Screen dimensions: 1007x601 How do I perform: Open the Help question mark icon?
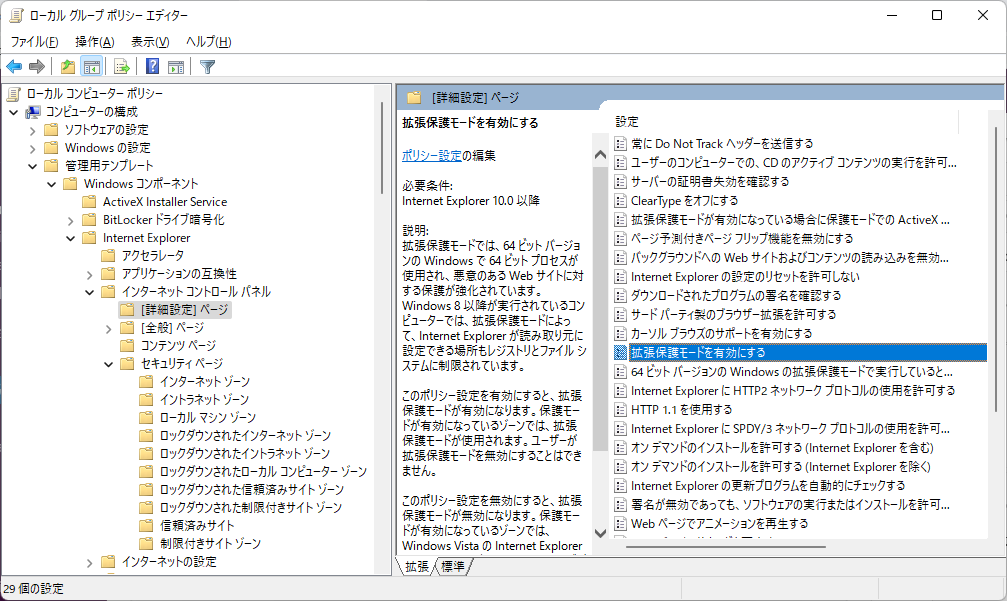[x=152, y=66]
